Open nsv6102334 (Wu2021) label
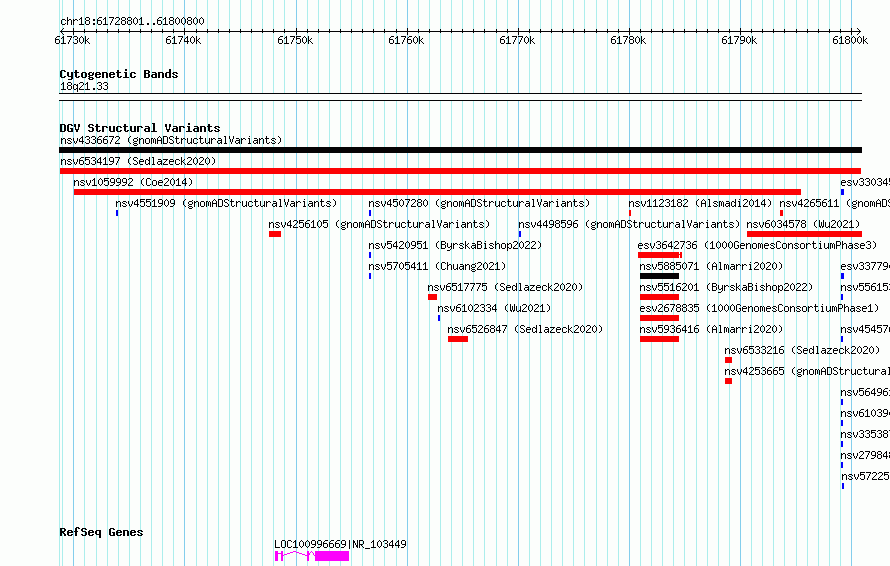 (494, 308)
